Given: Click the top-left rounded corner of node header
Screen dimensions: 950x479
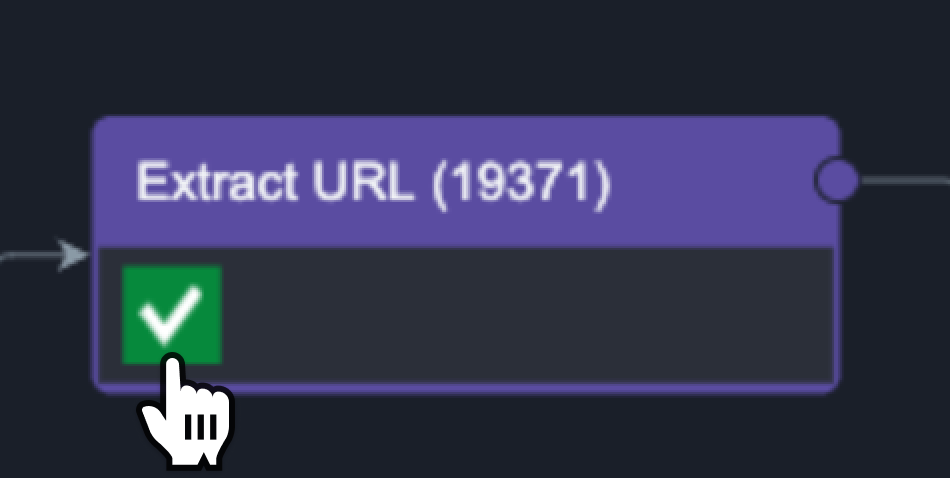Looking at the screenshot, I should [102, 127].
